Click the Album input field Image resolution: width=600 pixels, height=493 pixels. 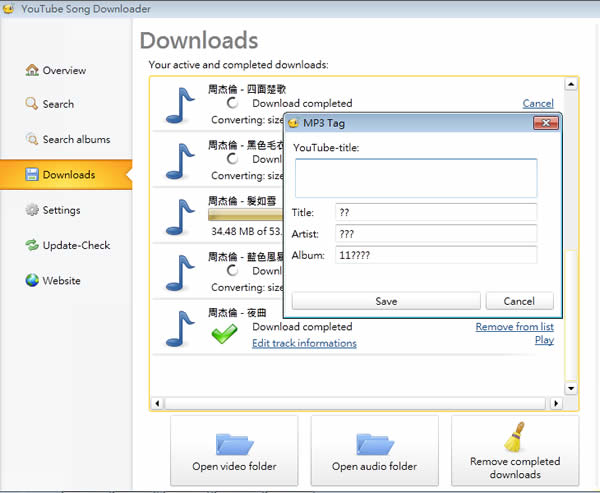coord(436,255)
